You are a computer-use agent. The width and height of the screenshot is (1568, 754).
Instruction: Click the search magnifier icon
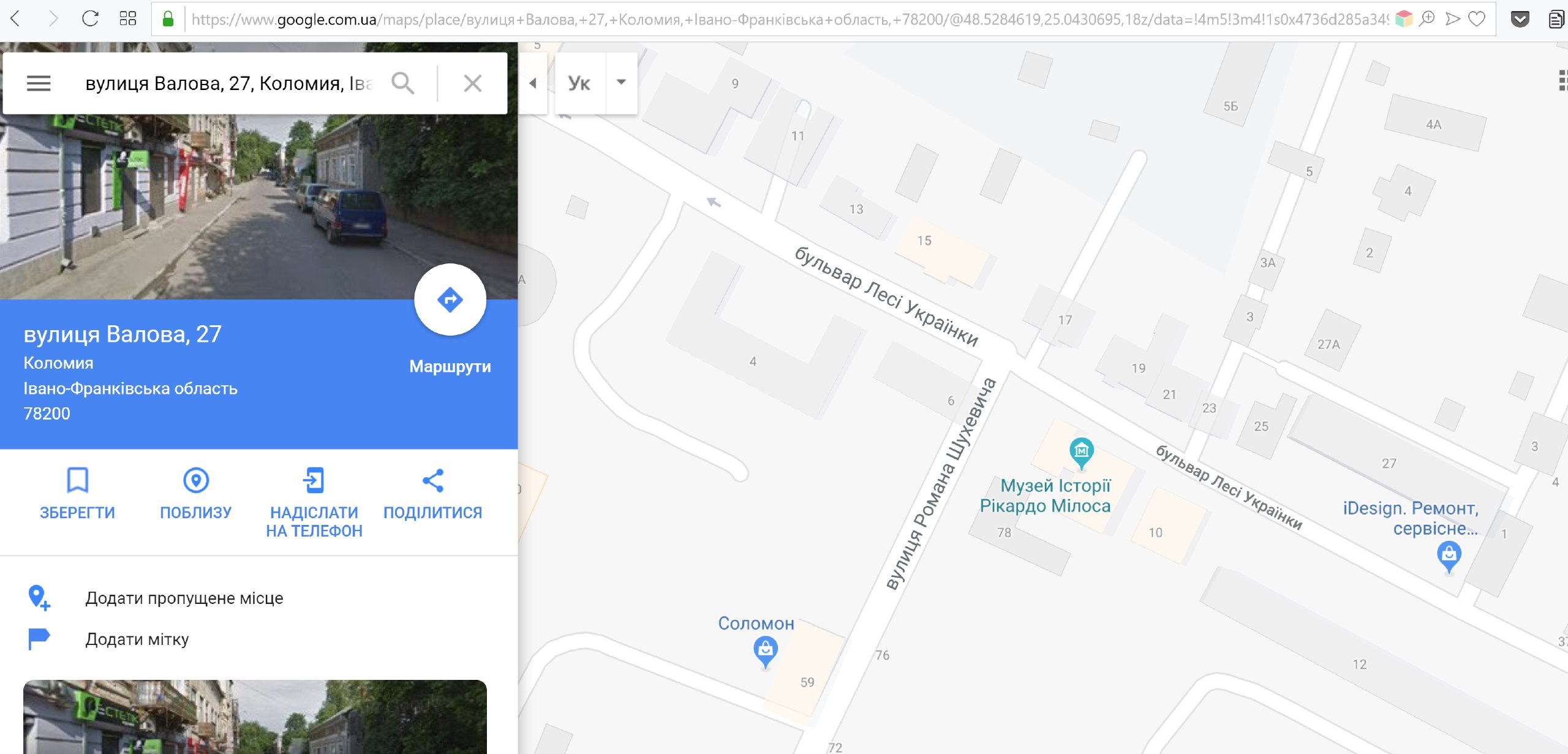point(402,83)
